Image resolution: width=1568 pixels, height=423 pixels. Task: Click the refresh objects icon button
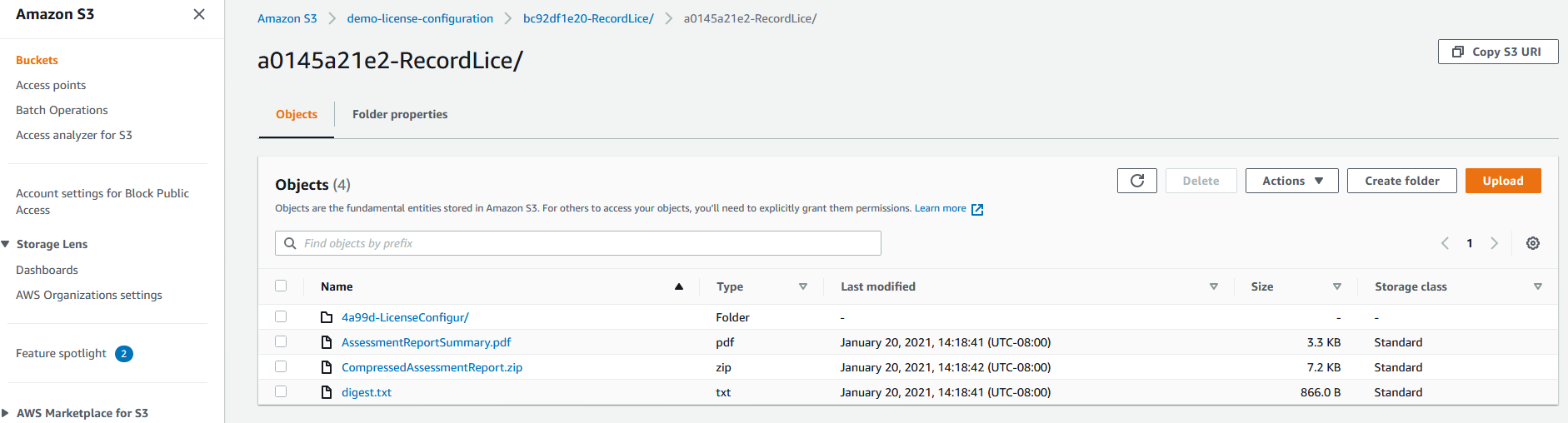(x=1137, y=181)
